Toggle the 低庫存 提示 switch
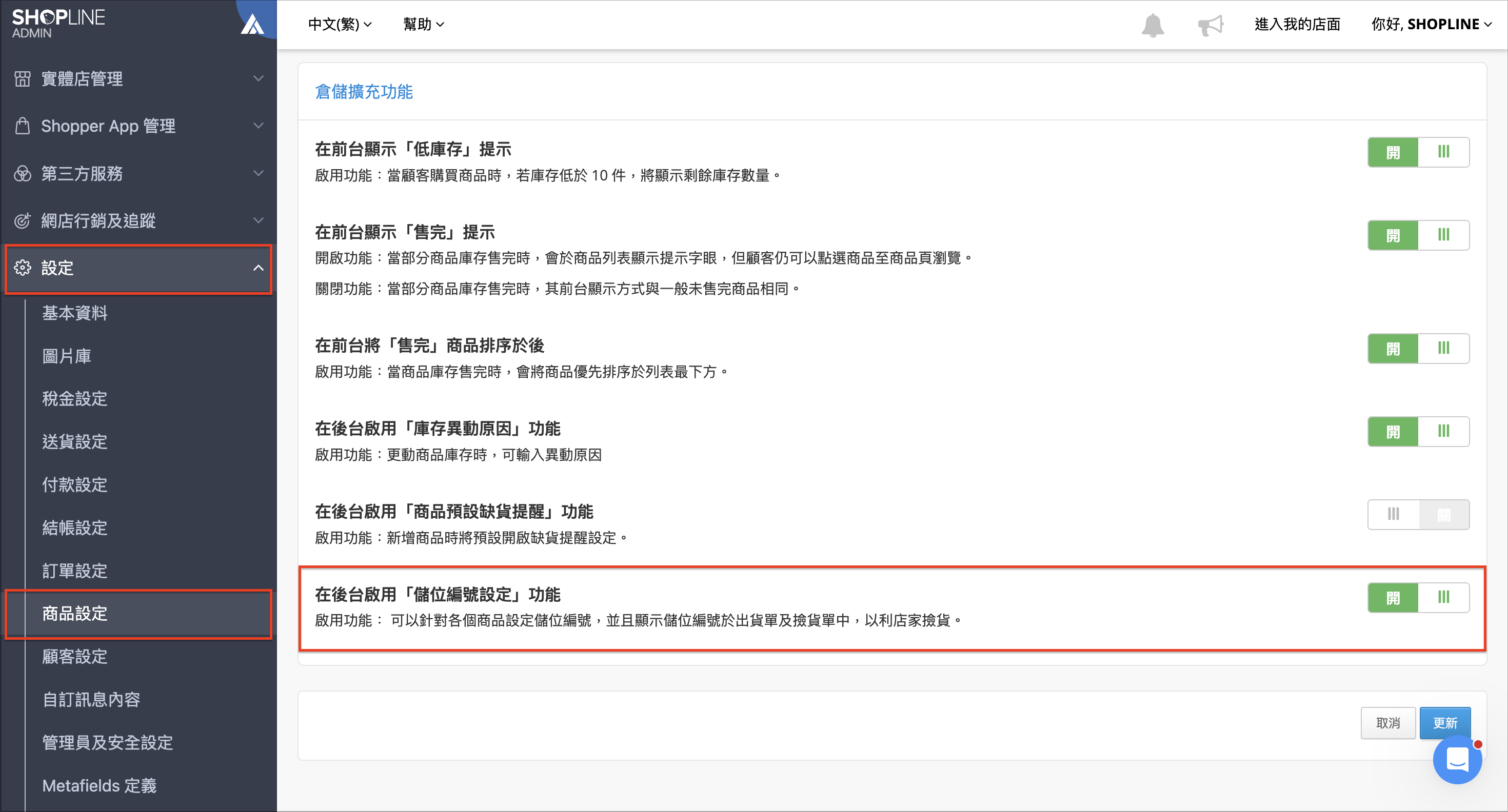Screen dimensions: 1508x812 pyautogui.click(x=1418, y=152)
